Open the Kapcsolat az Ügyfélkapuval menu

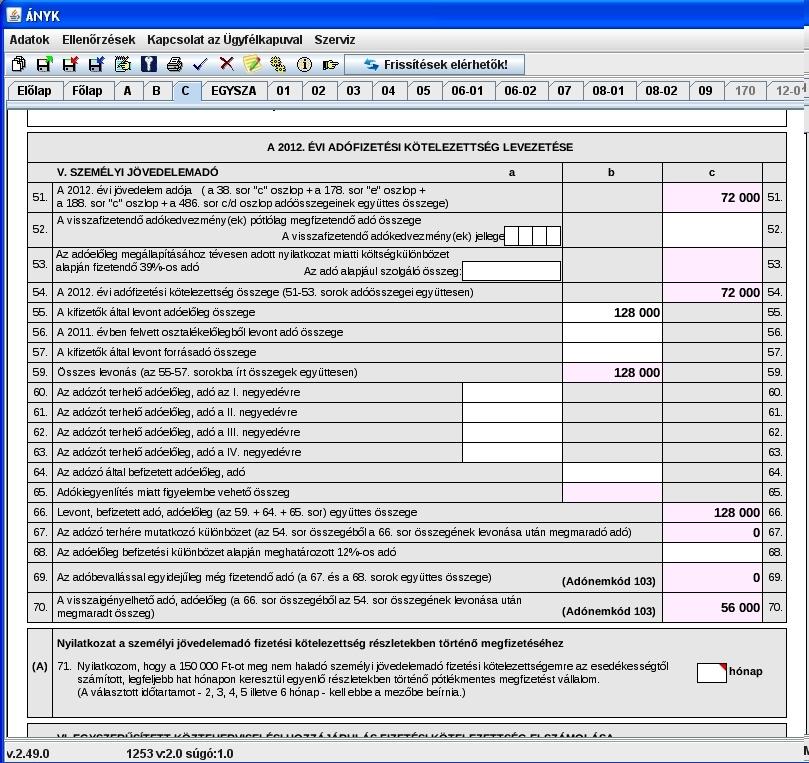pyautogui.click(x=224, y=40)
